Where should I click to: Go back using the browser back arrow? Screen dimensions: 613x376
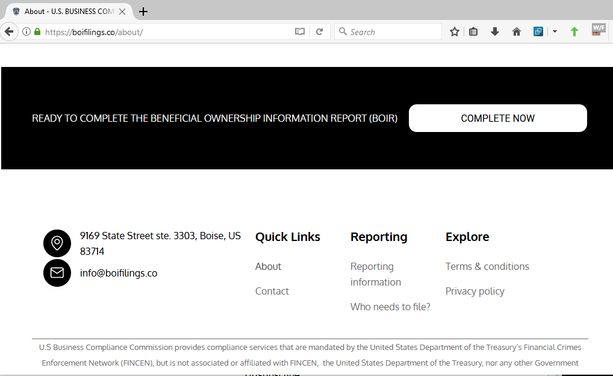[x=9, y=32]
